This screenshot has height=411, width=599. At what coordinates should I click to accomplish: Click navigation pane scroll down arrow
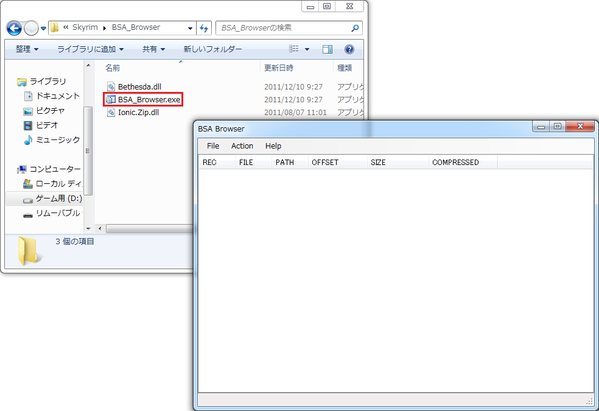88,229
